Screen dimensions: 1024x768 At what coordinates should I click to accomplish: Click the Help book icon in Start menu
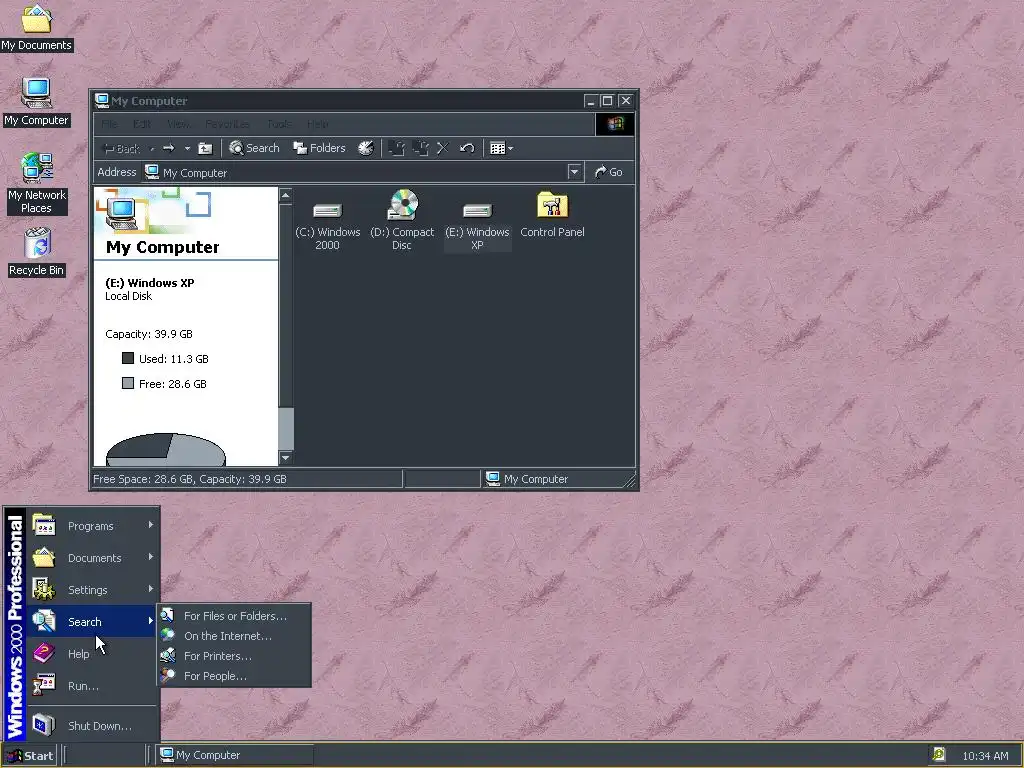[44, 653]
